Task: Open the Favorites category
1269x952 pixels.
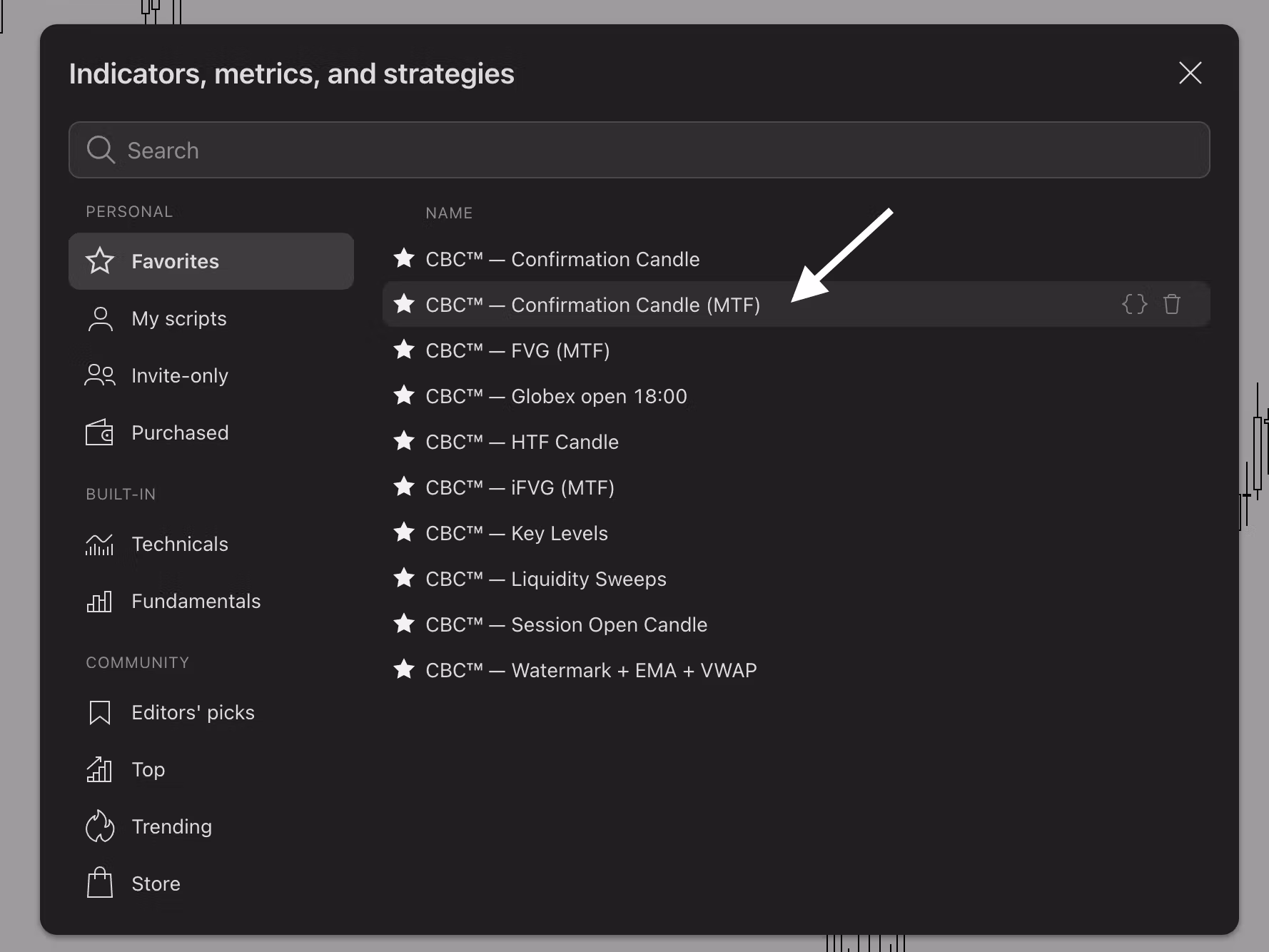Action: 211,261
